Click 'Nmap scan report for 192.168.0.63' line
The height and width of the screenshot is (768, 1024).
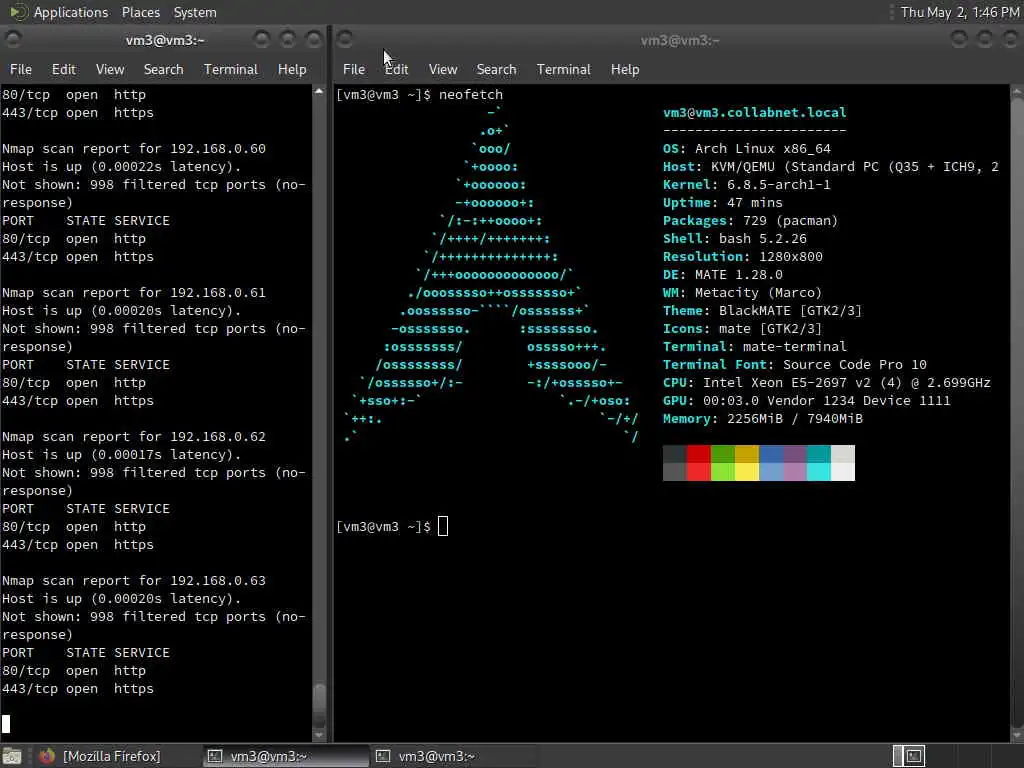(134, 581)
